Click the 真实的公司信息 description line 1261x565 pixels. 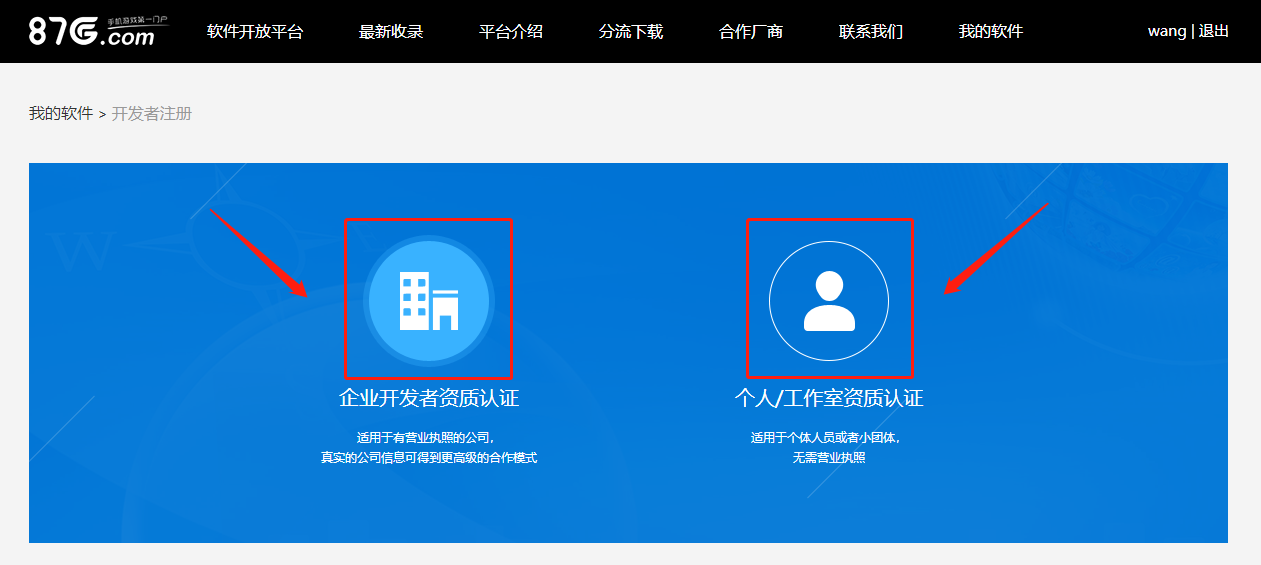429,458
